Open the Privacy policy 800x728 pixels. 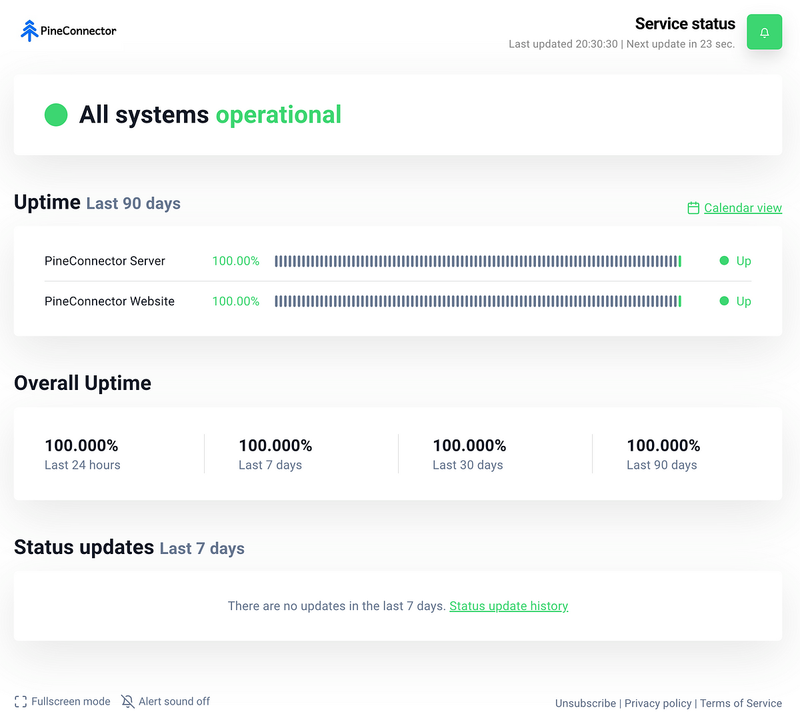658,703
